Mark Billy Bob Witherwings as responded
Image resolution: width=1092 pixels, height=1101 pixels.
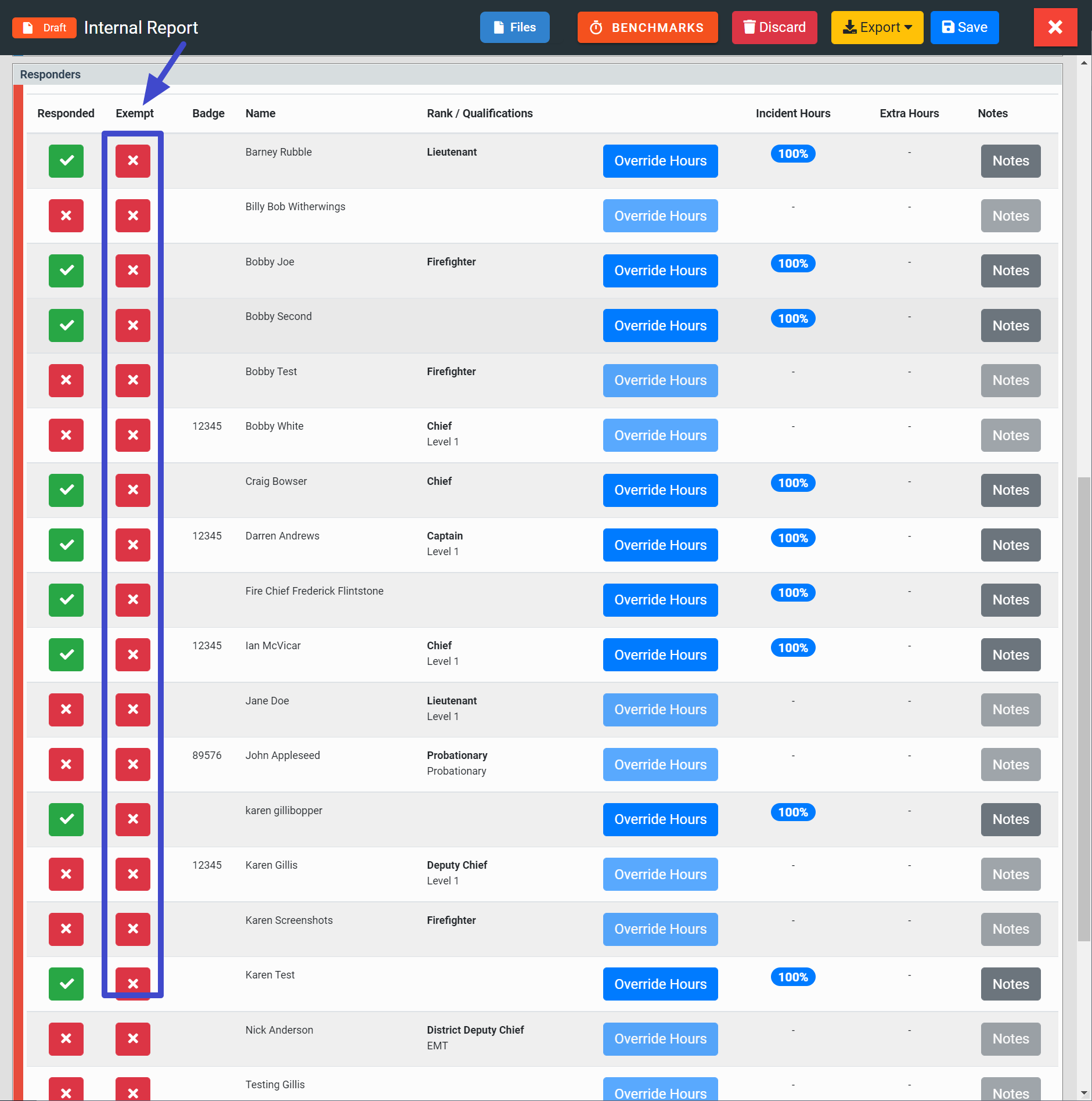(x=66, y=216)
